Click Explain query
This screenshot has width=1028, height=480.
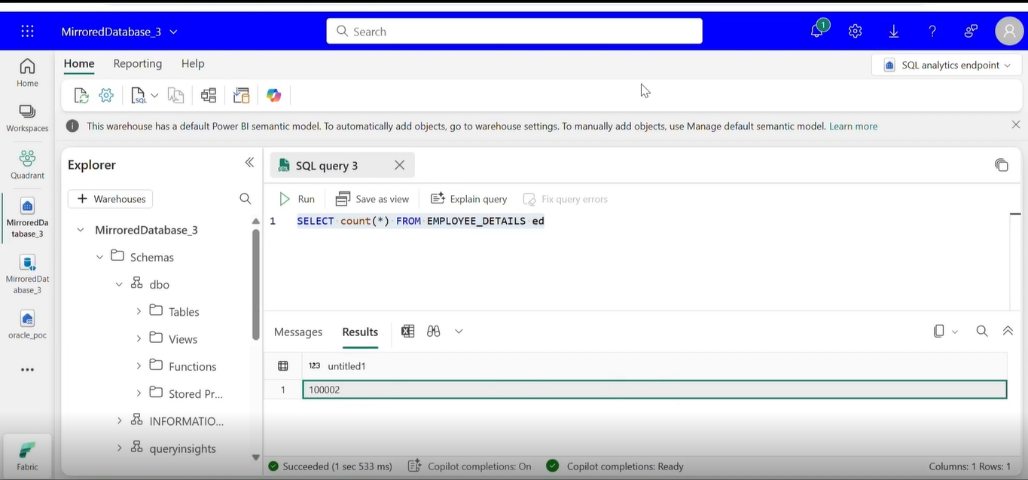tap(469, 199)
